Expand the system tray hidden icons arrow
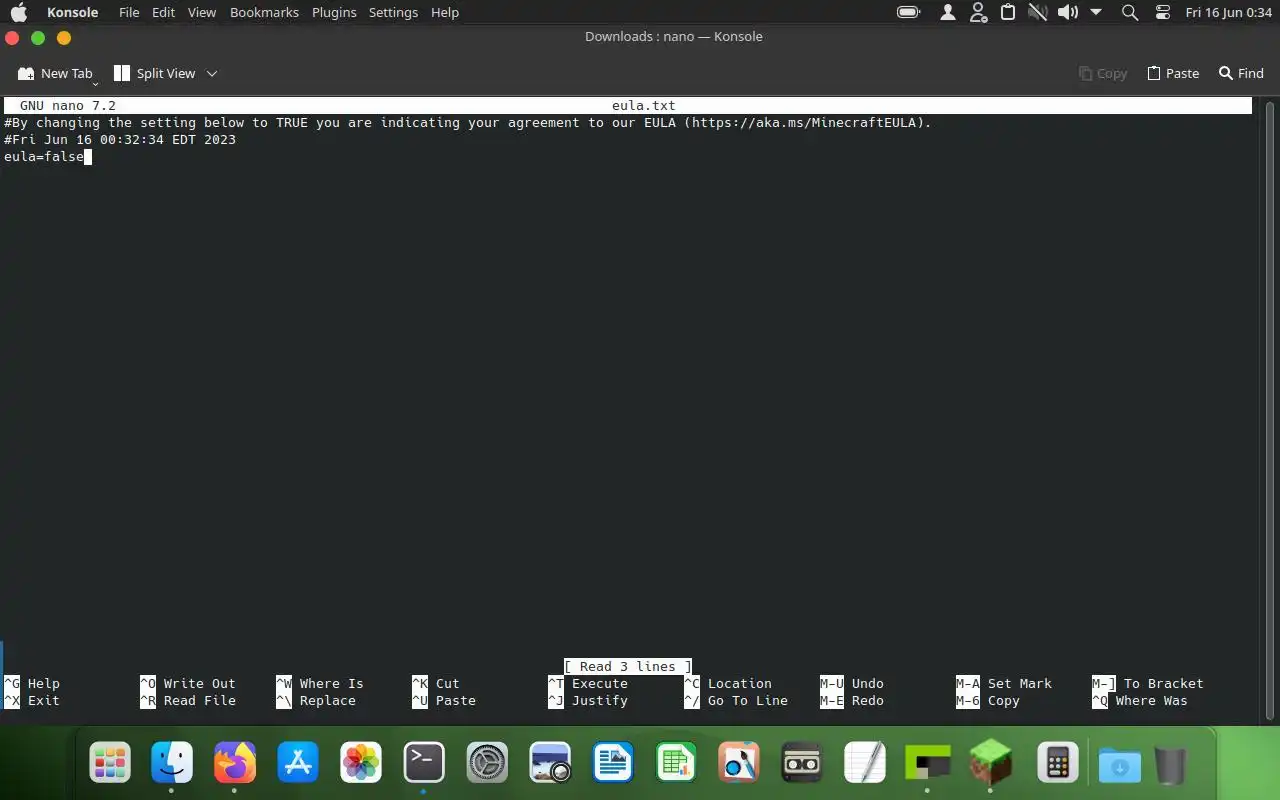 [x=1096, y=12]
